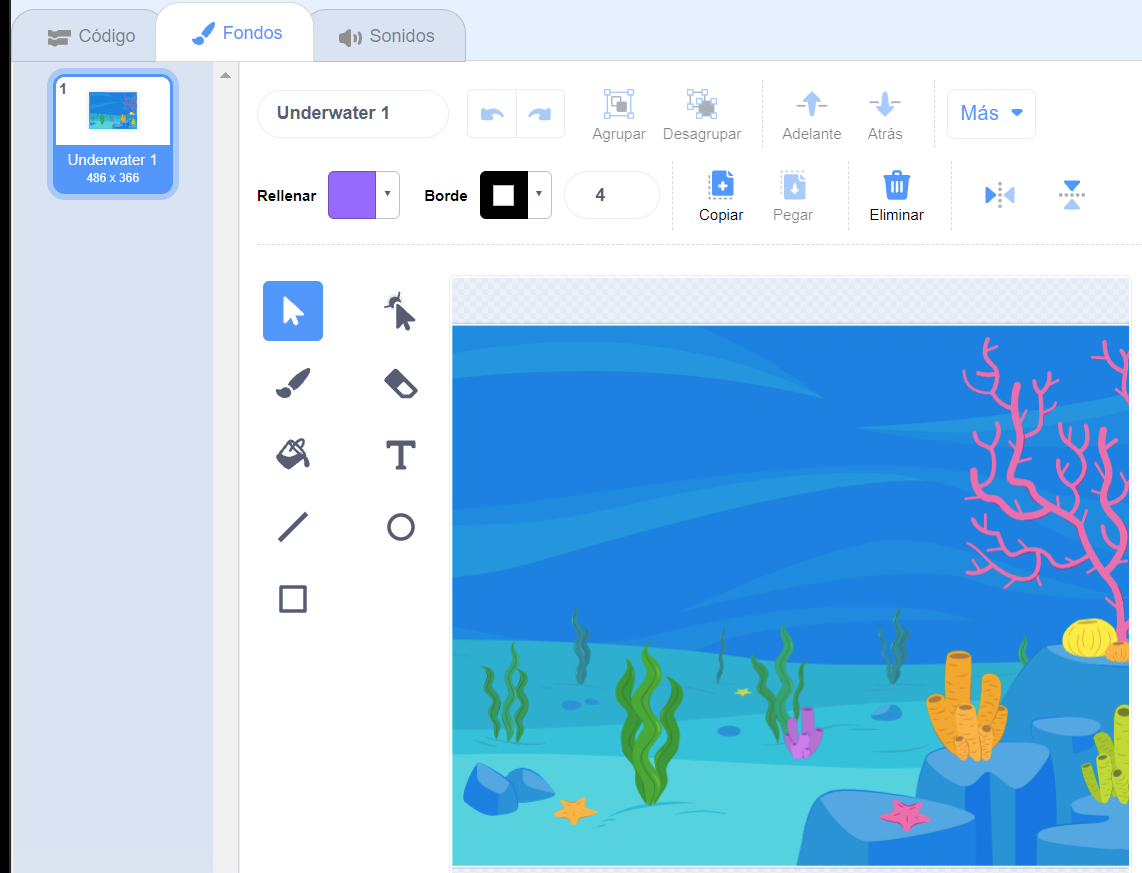Click the orange tube sponge on canvas
This screenshot has height=873, width=1142.
967,708
